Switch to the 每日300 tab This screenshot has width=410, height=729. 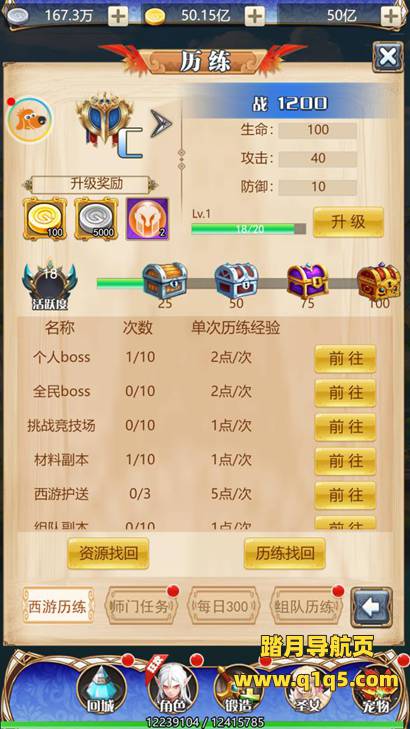click(223, 606)
